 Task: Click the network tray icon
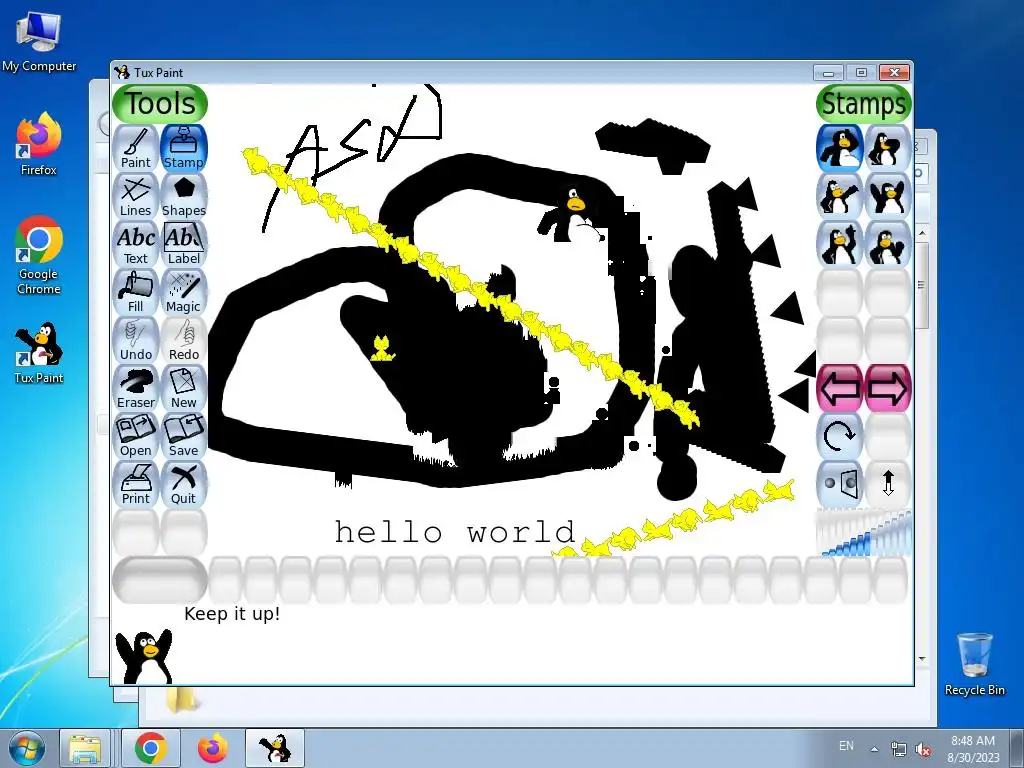point(899,749)
